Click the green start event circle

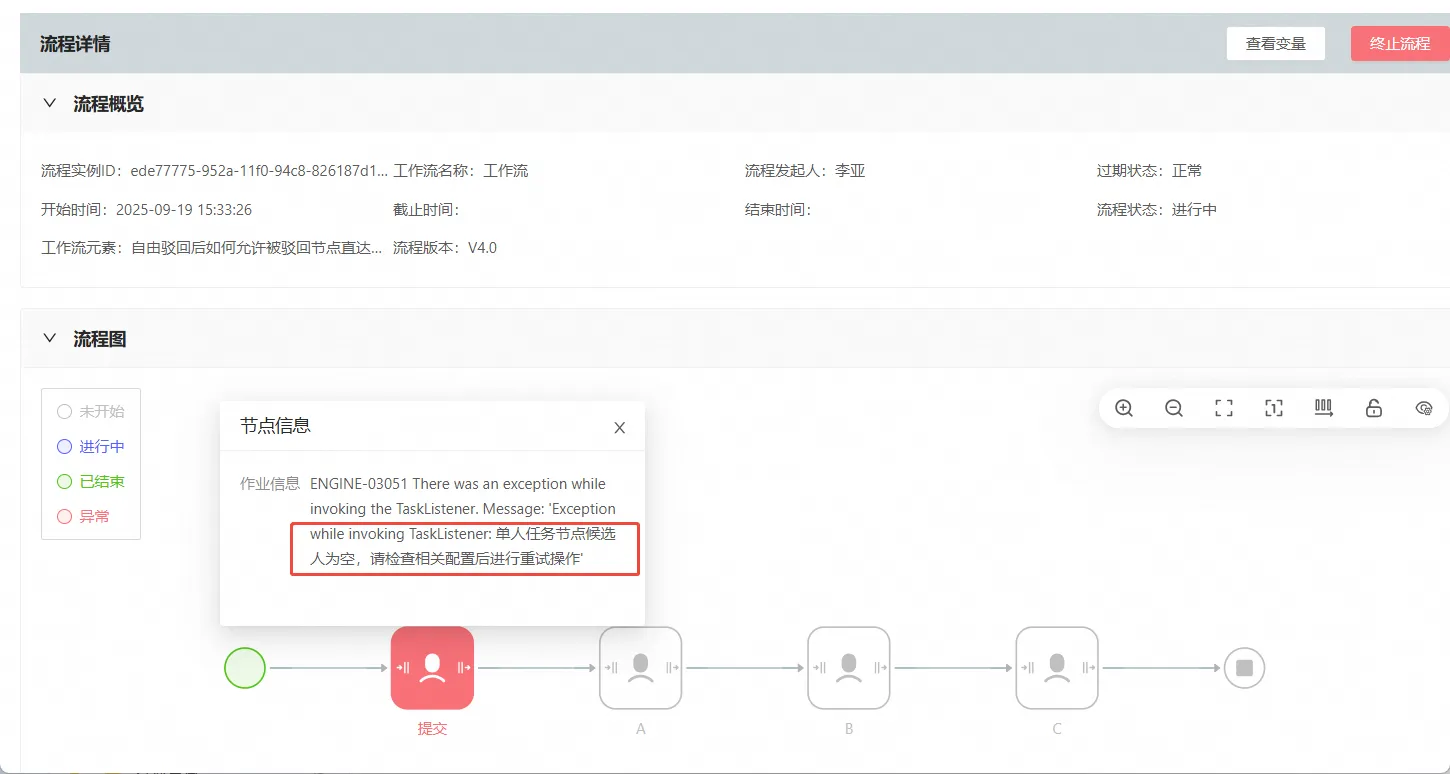click(245, 667)
